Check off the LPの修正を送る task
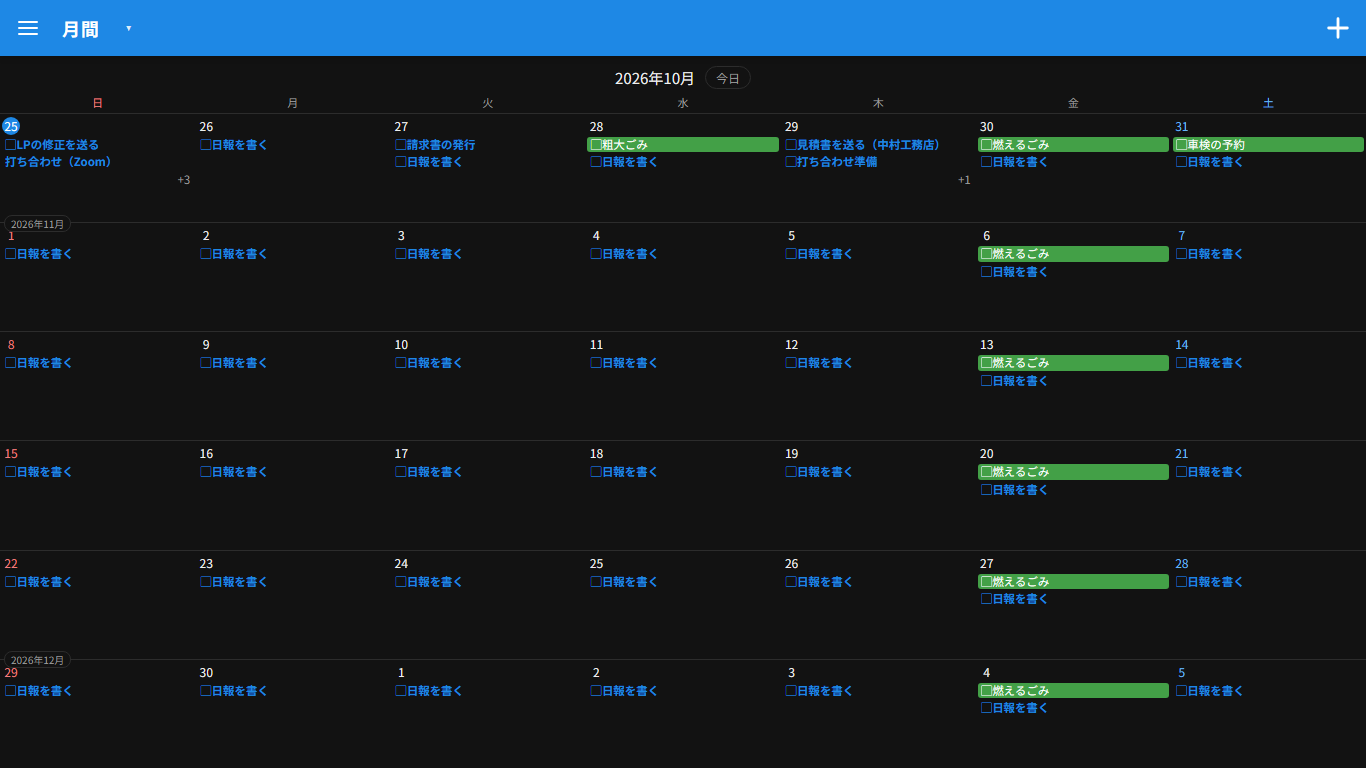This screenshot has width=1366, height=768. coord(11,145)
